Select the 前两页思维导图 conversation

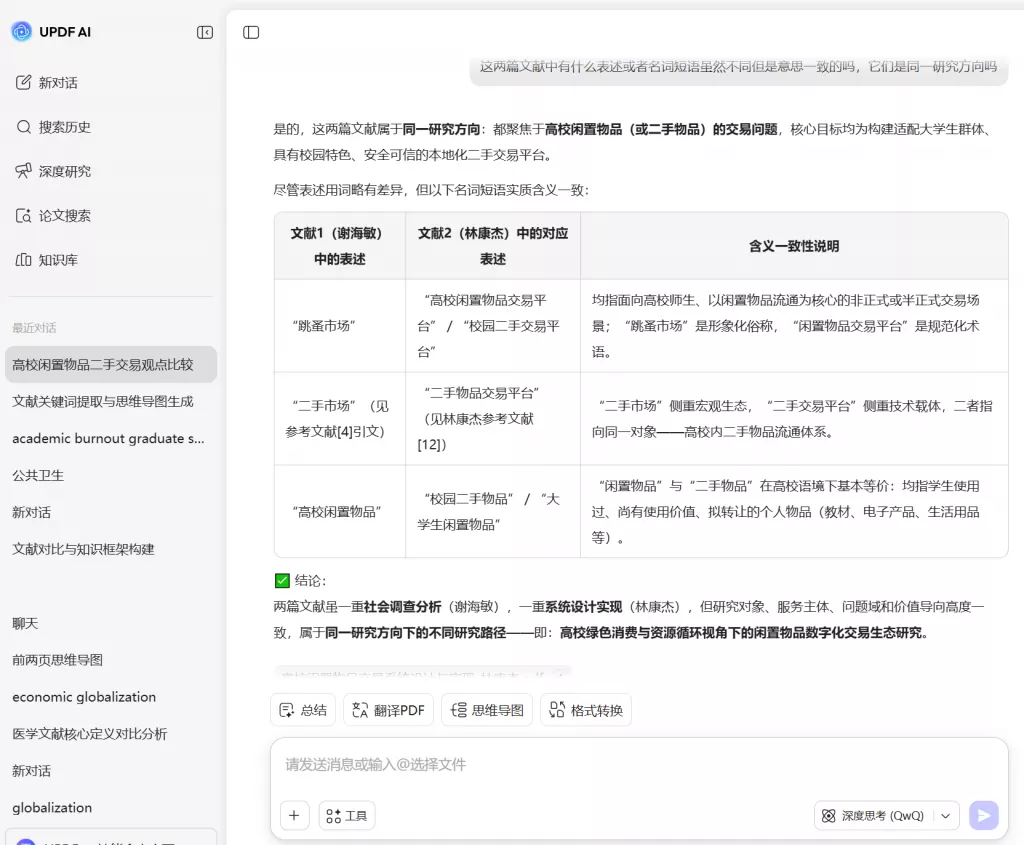click(56, 660)
